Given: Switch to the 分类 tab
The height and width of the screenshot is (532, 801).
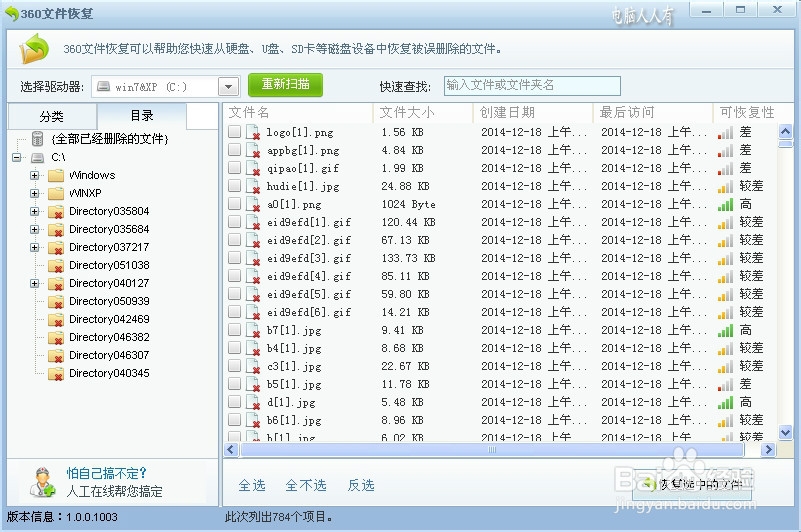Looking at the screenshot, I should point(52,117).
